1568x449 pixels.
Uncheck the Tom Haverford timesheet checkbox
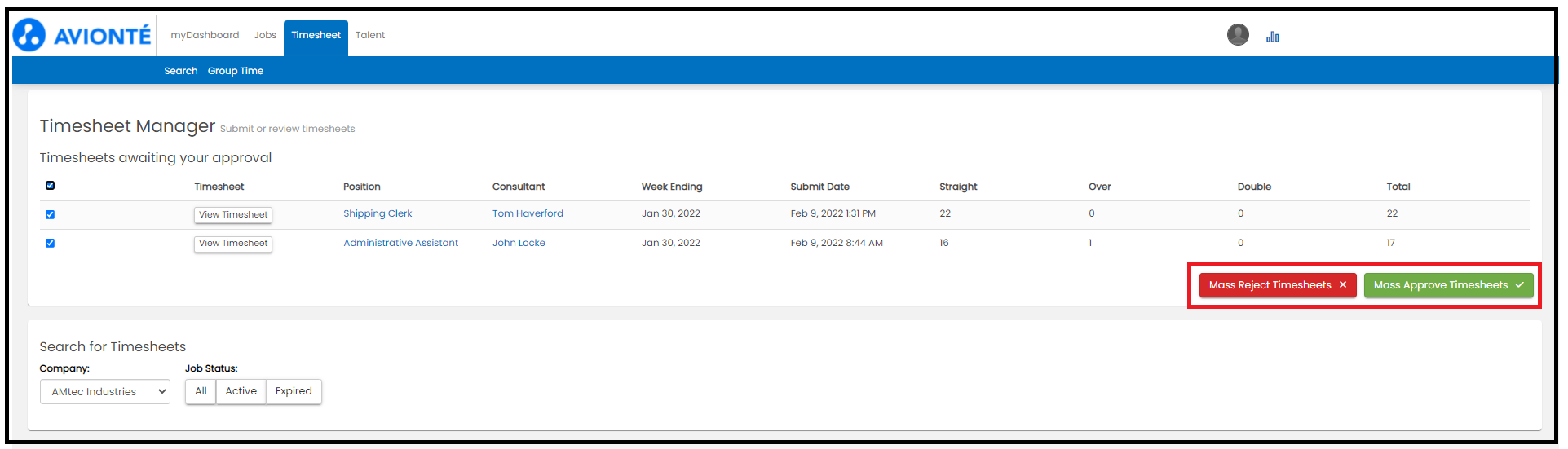click(51, 214)
